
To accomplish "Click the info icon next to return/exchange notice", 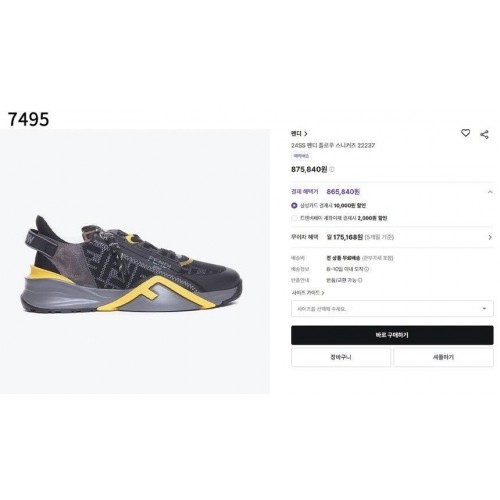I will (360, 280).
